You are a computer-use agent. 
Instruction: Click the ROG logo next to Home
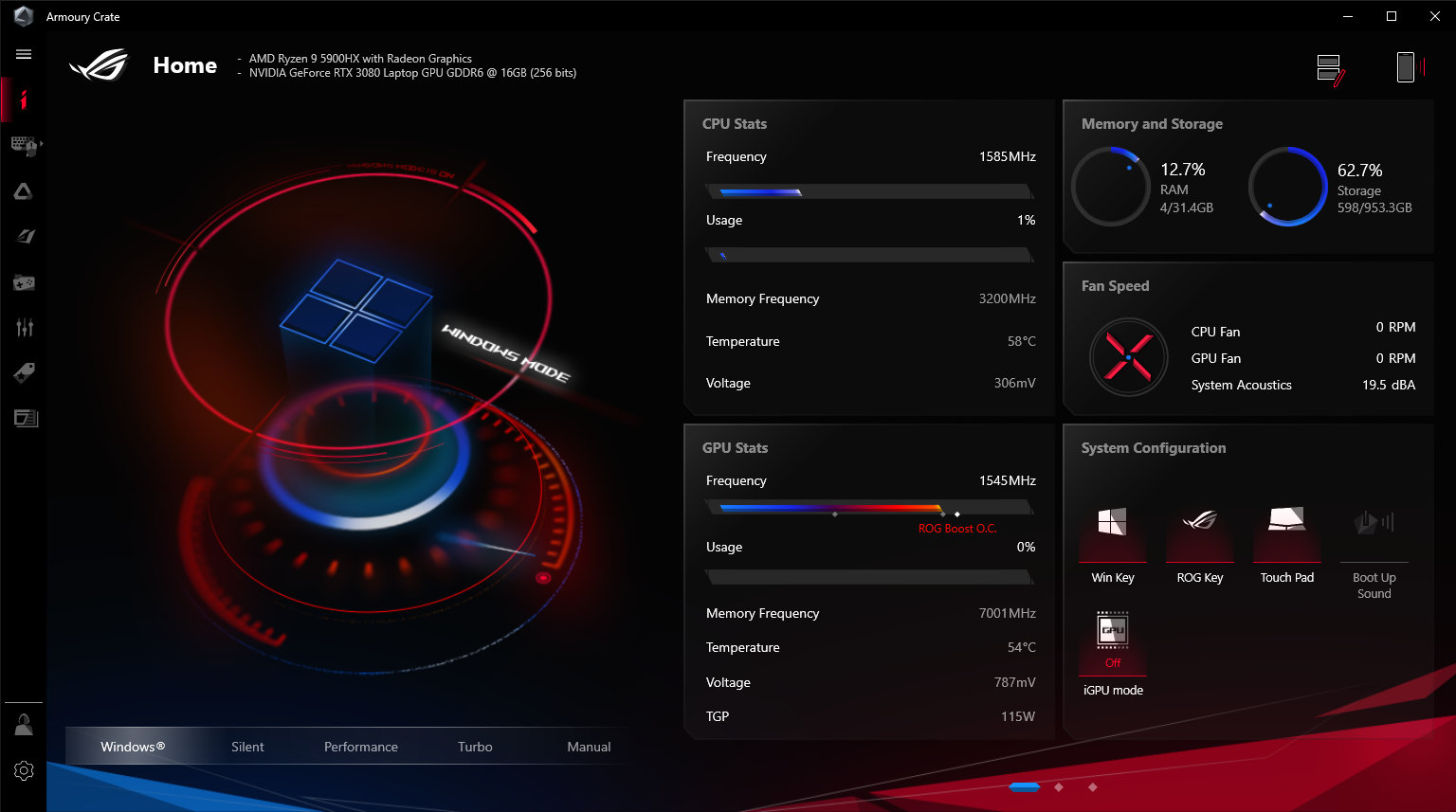pos(99,64)
